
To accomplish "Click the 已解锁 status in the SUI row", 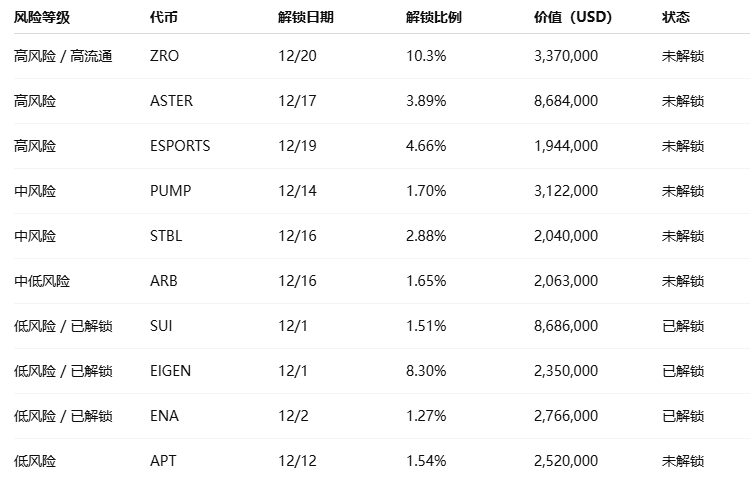I will click(x=683, y=326).
